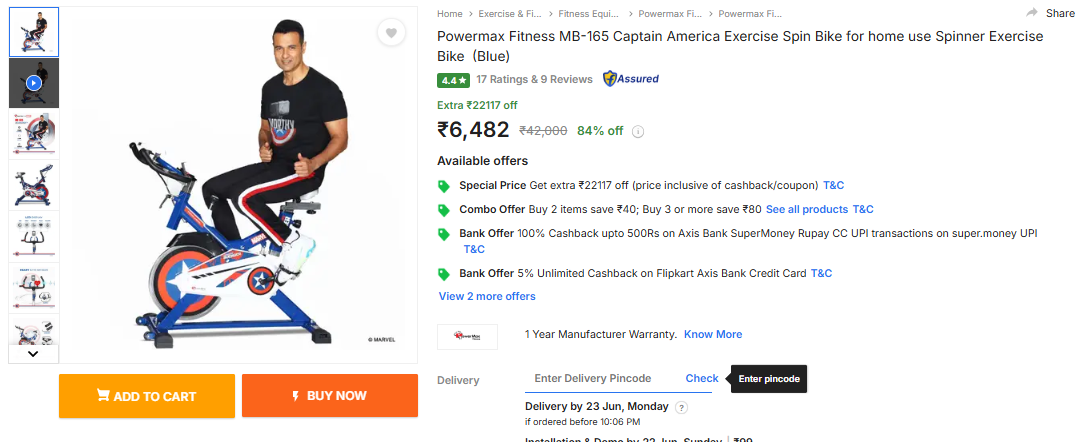Click the Check pincode link
Viewport: 1082px width, 442px height.
pyautogui.click(x=702, y=378)
